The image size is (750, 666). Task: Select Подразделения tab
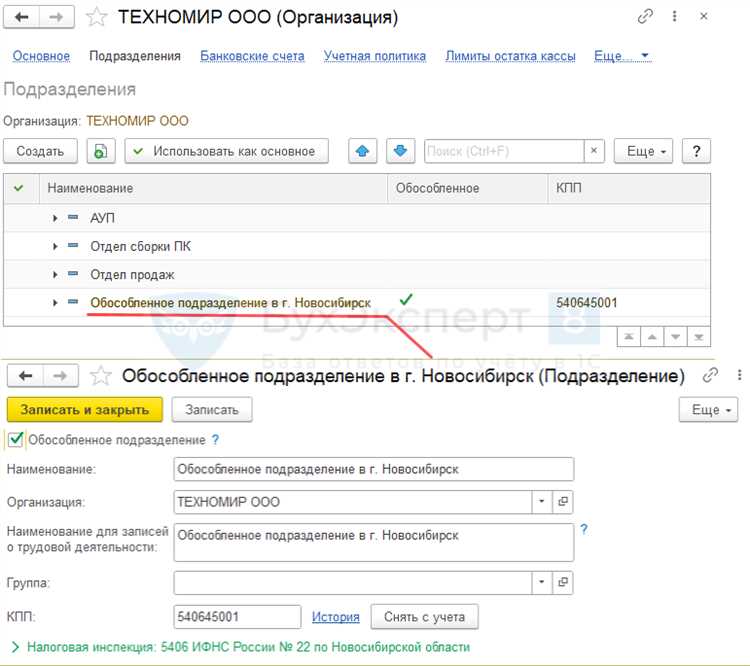tap(135, 56)
